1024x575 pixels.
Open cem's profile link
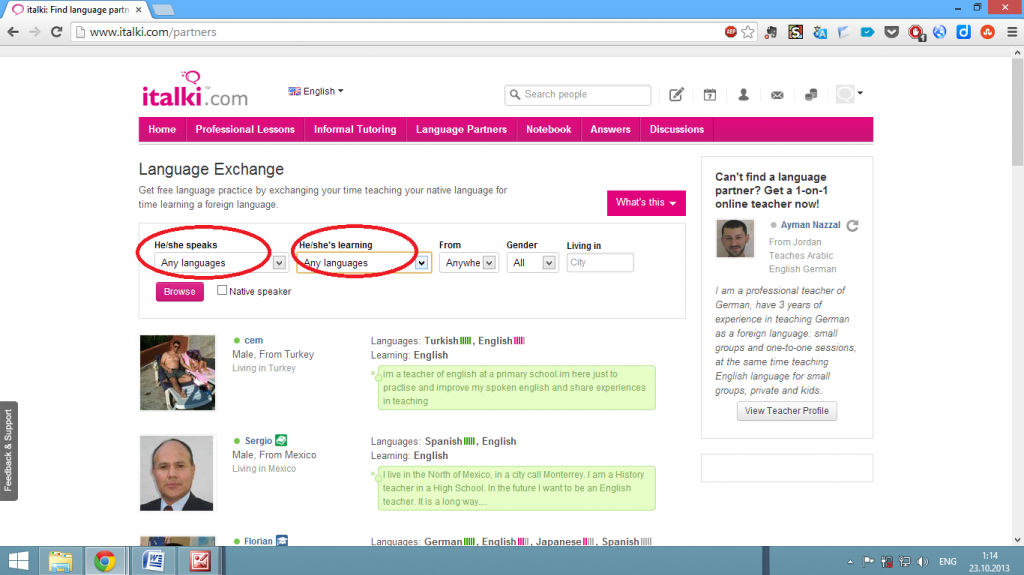click(x=253, y=340)
